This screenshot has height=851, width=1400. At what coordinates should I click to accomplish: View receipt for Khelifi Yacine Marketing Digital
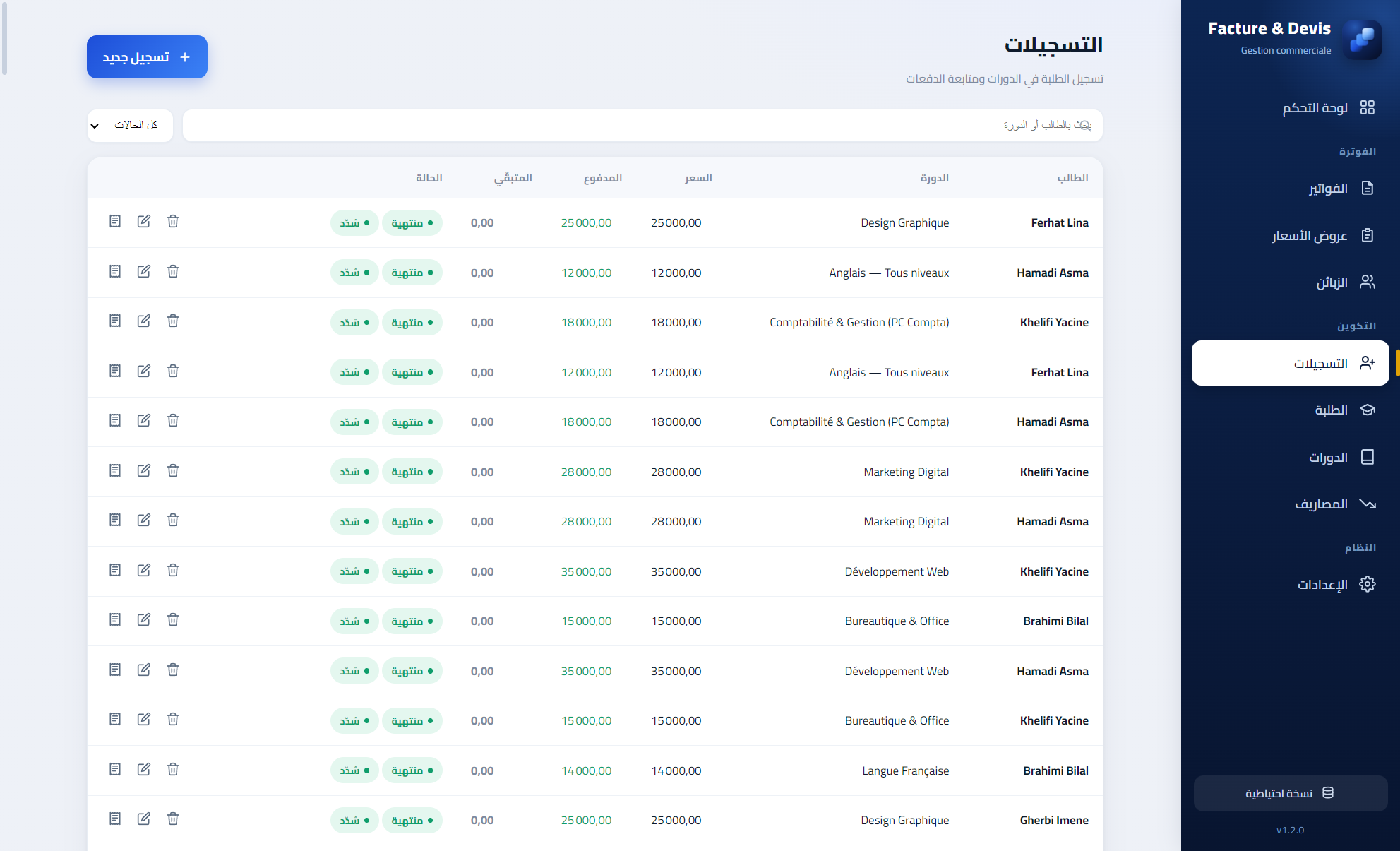(x=115, y=470)
